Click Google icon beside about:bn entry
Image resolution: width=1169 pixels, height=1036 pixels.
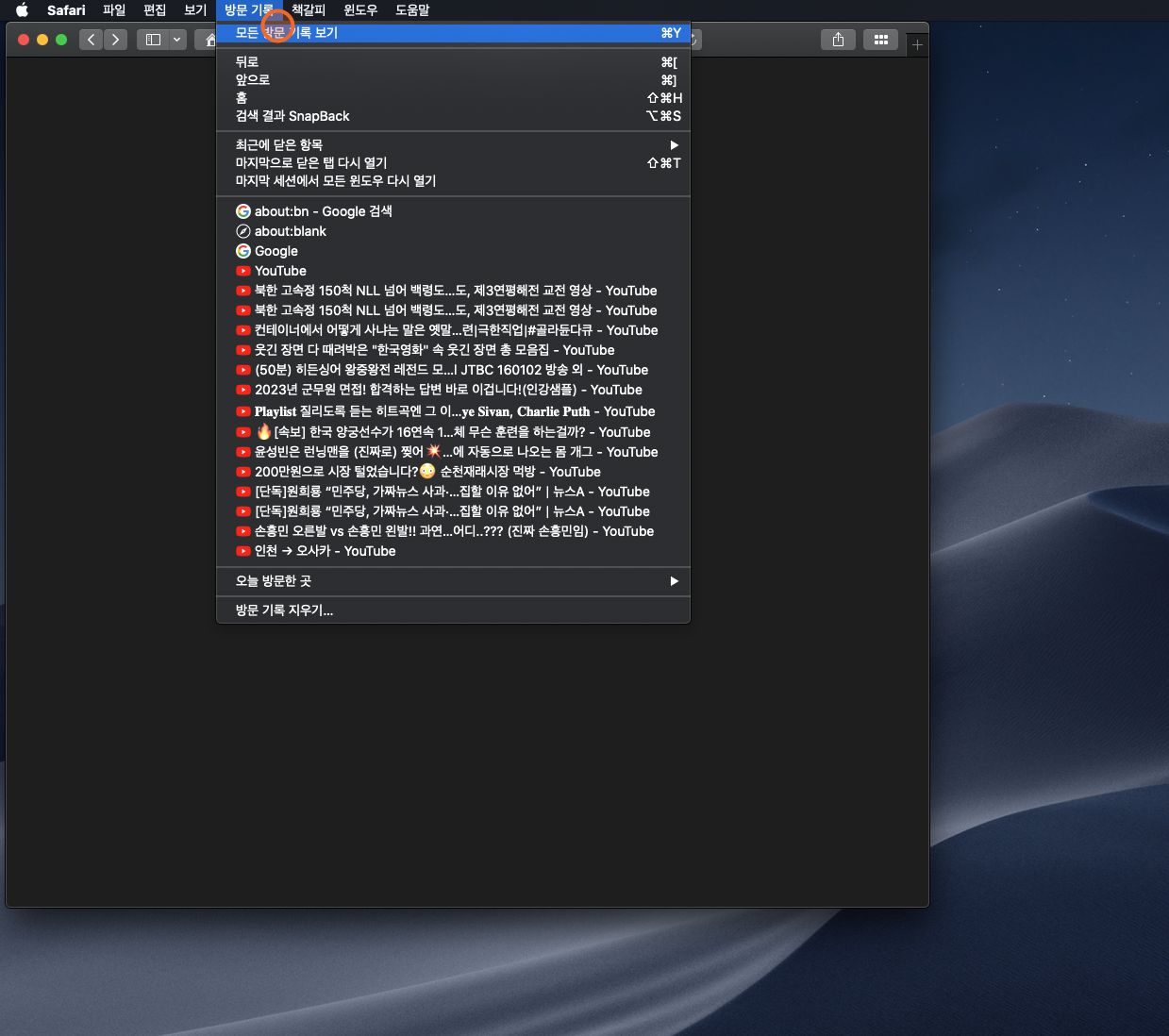coord(243,211)
